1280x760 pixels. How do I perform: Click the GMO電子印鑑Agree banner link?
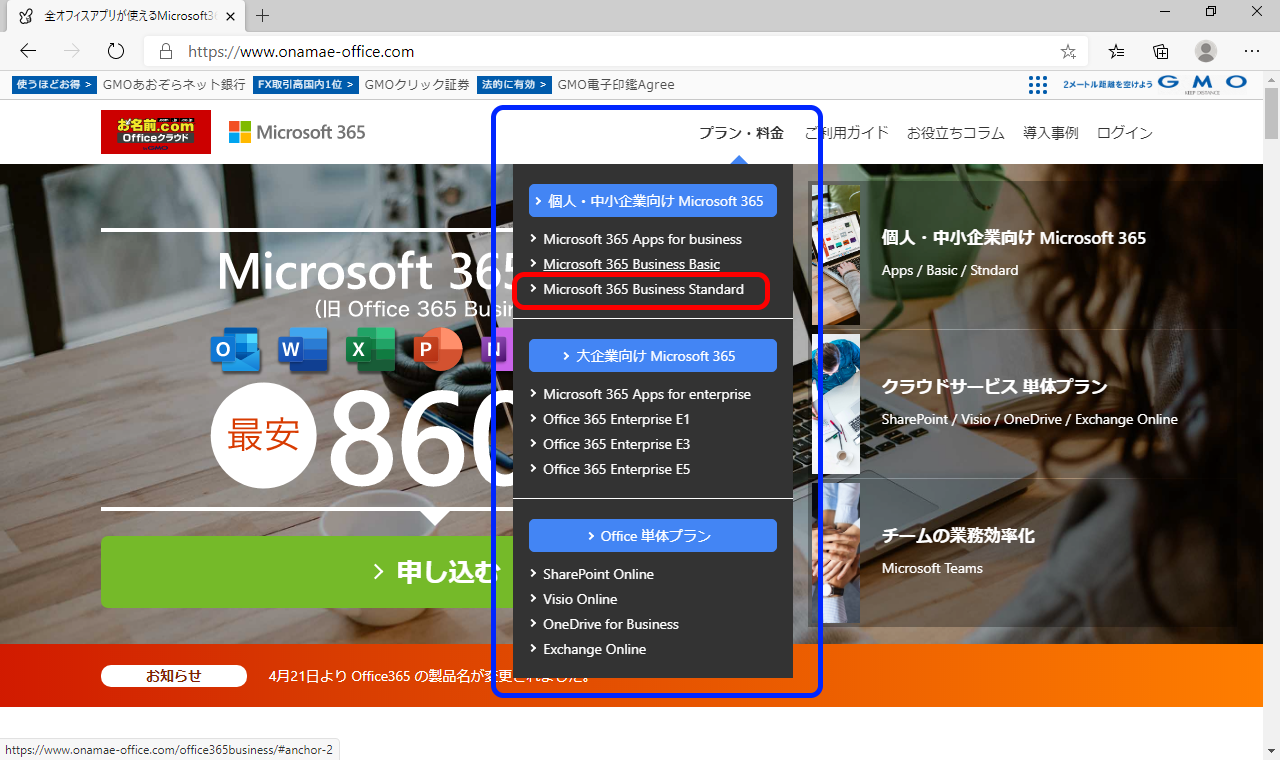click(616, 85)
